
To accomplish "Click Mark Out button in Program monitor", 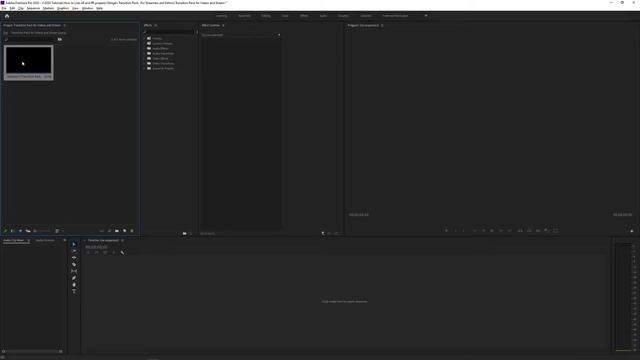I will (463, 231).
